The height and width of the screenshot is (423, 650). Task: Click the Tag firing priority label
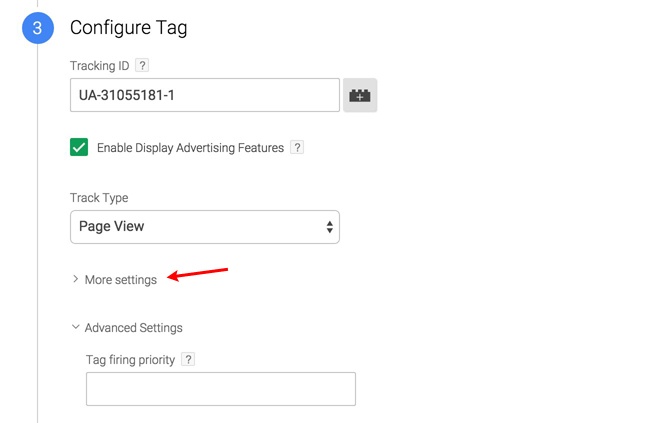(133, 359)
